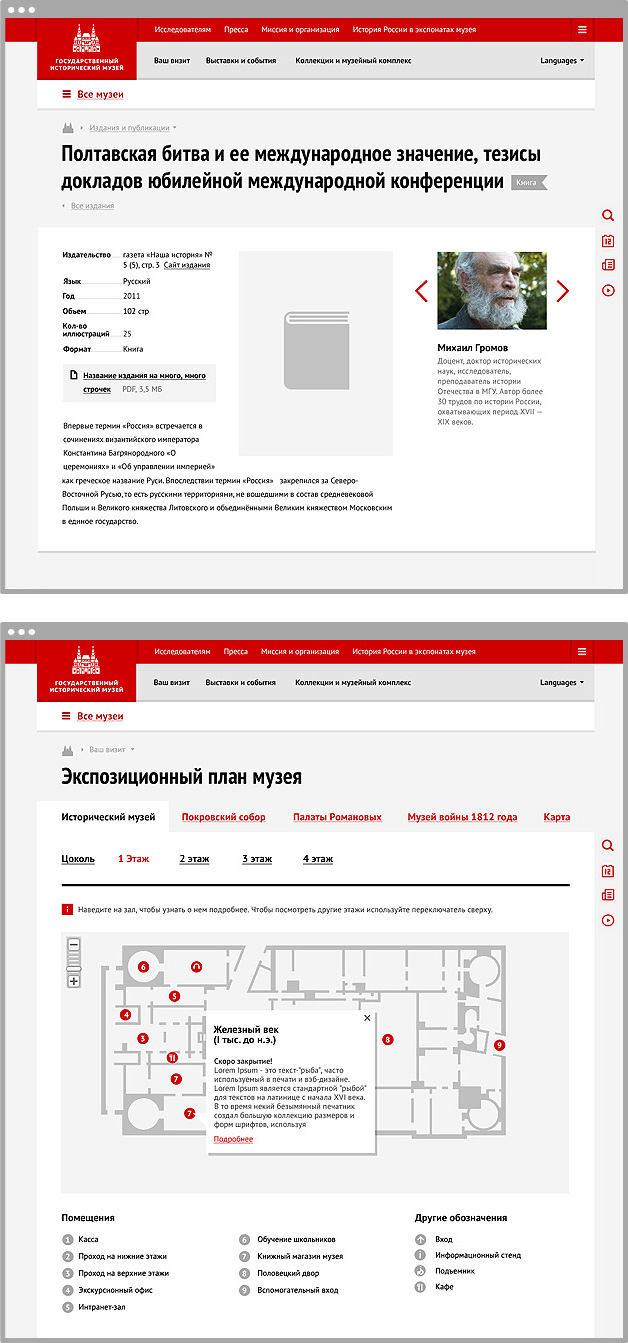Open Languages dropdown in exposition plan window
This screenshot has width=628, height=1343.
tap(561, 683)
